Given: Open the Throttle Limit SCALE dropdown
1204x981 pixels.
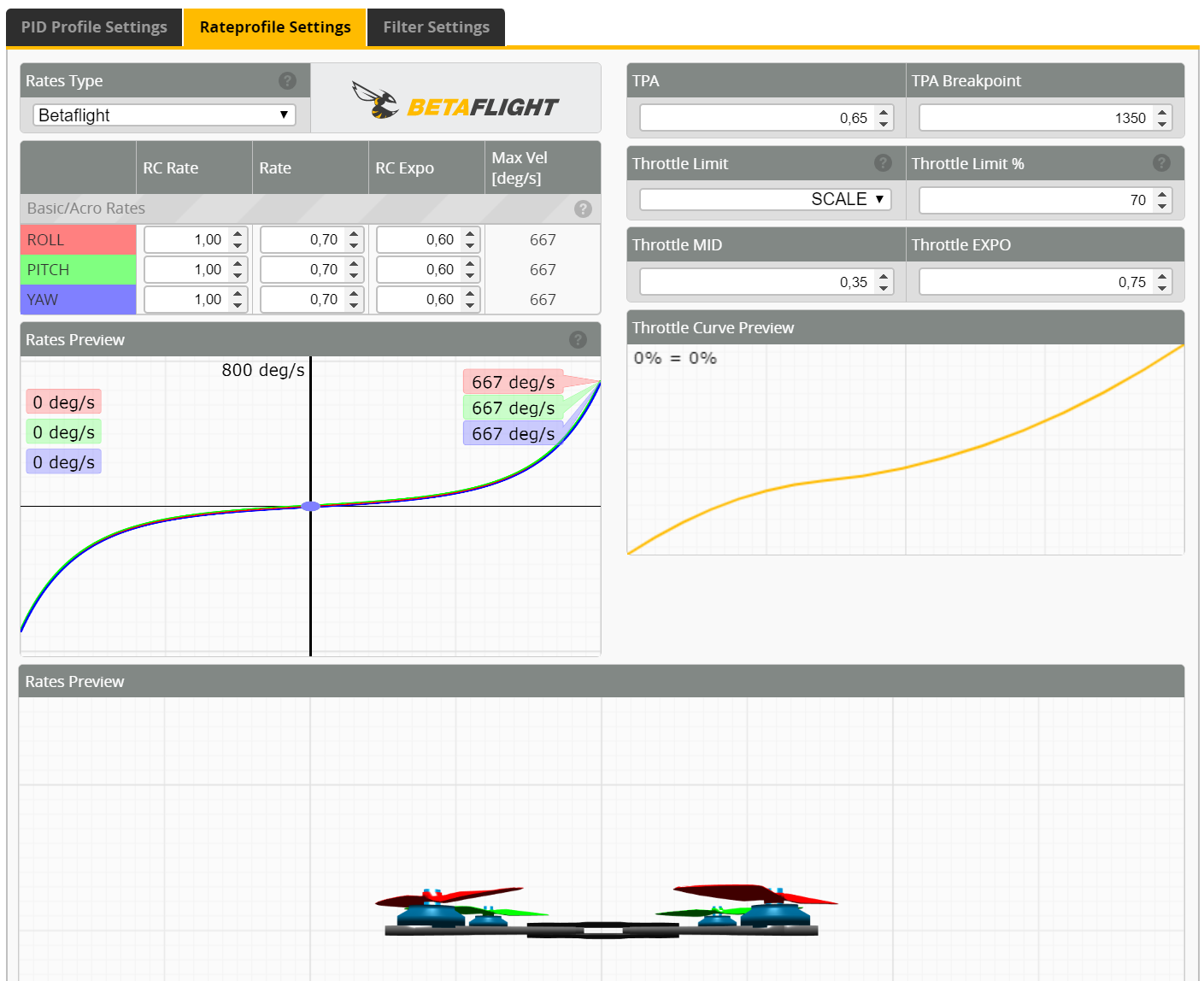Looking at the screenshot, I should coord(765,199).
